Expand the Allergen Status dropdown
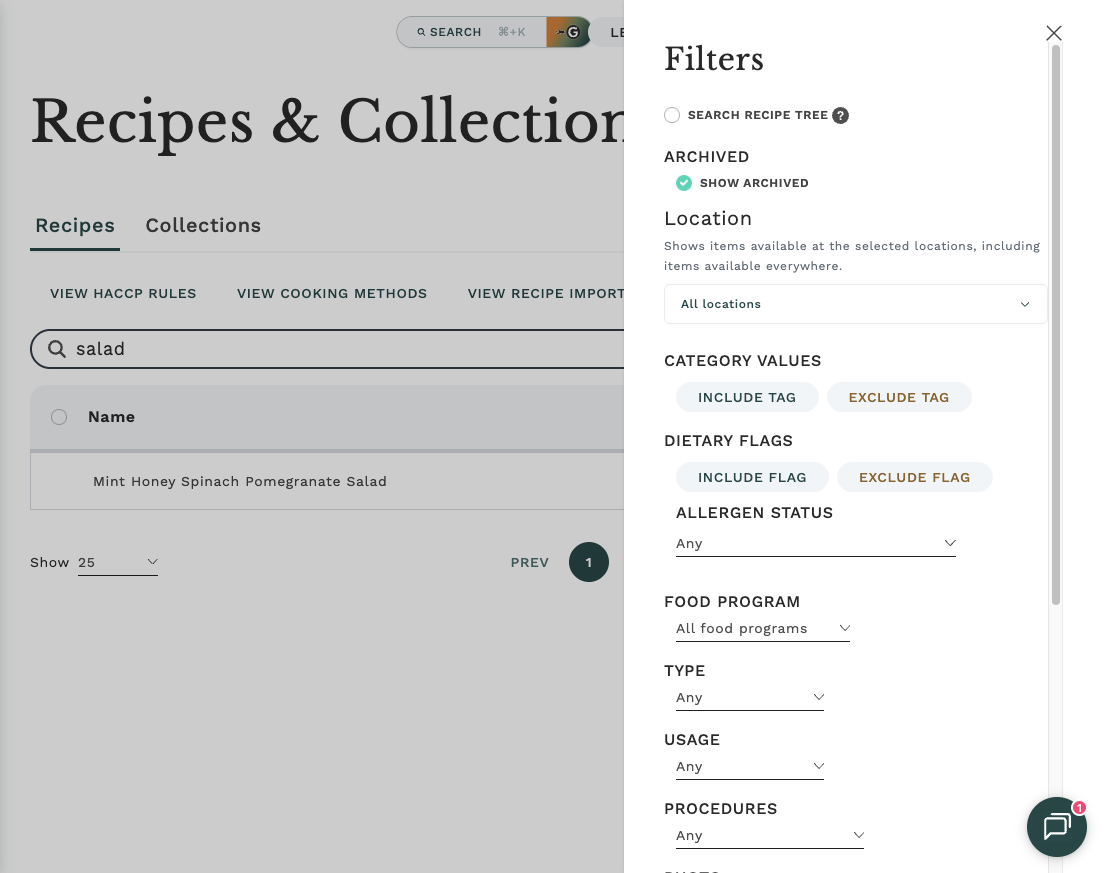Screen dimensions: 1118x873 [816, 543]
